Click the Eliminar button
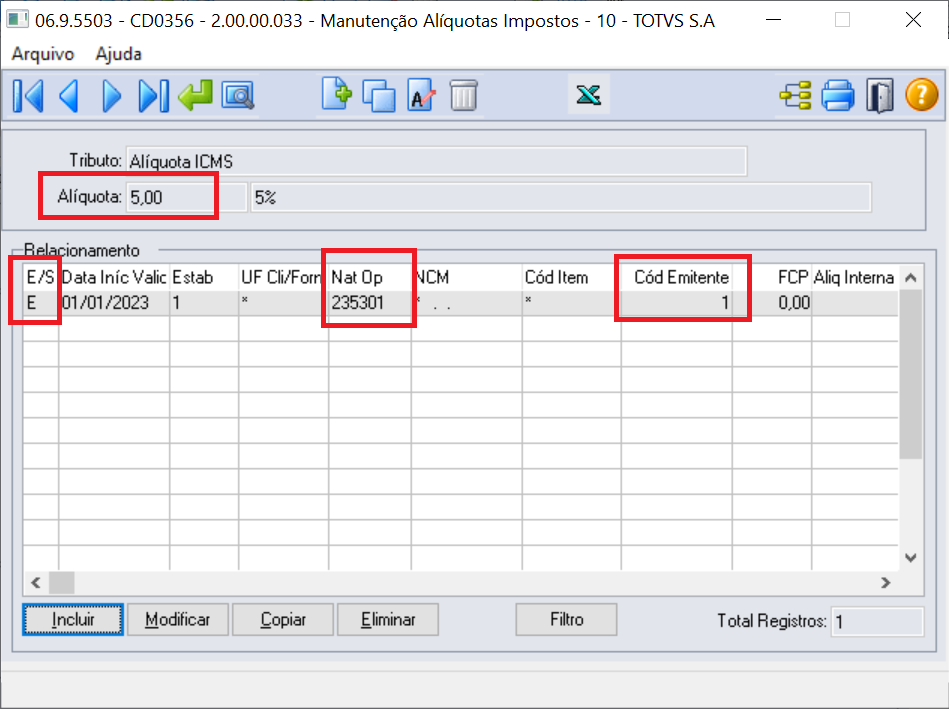The width and height of the screenshot is (949, 709). pyautogui.click(x=388, y=619)
